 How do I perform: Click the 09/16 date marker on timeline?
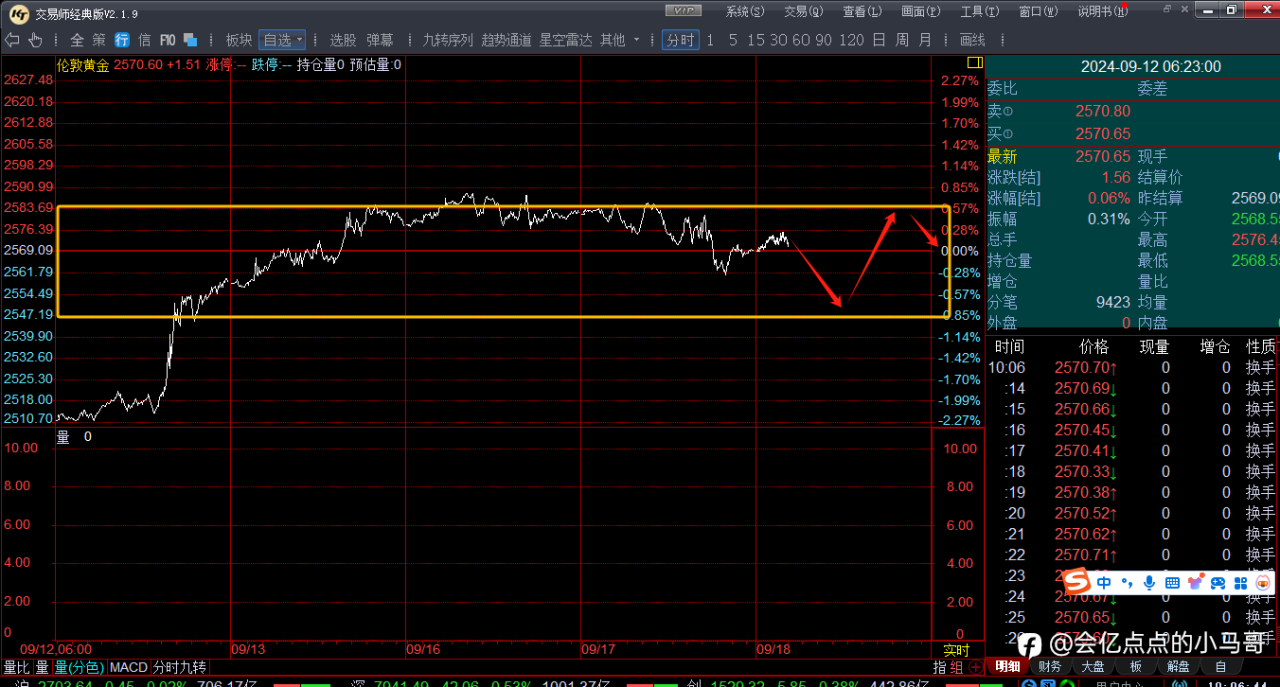[x=423, y=649]
